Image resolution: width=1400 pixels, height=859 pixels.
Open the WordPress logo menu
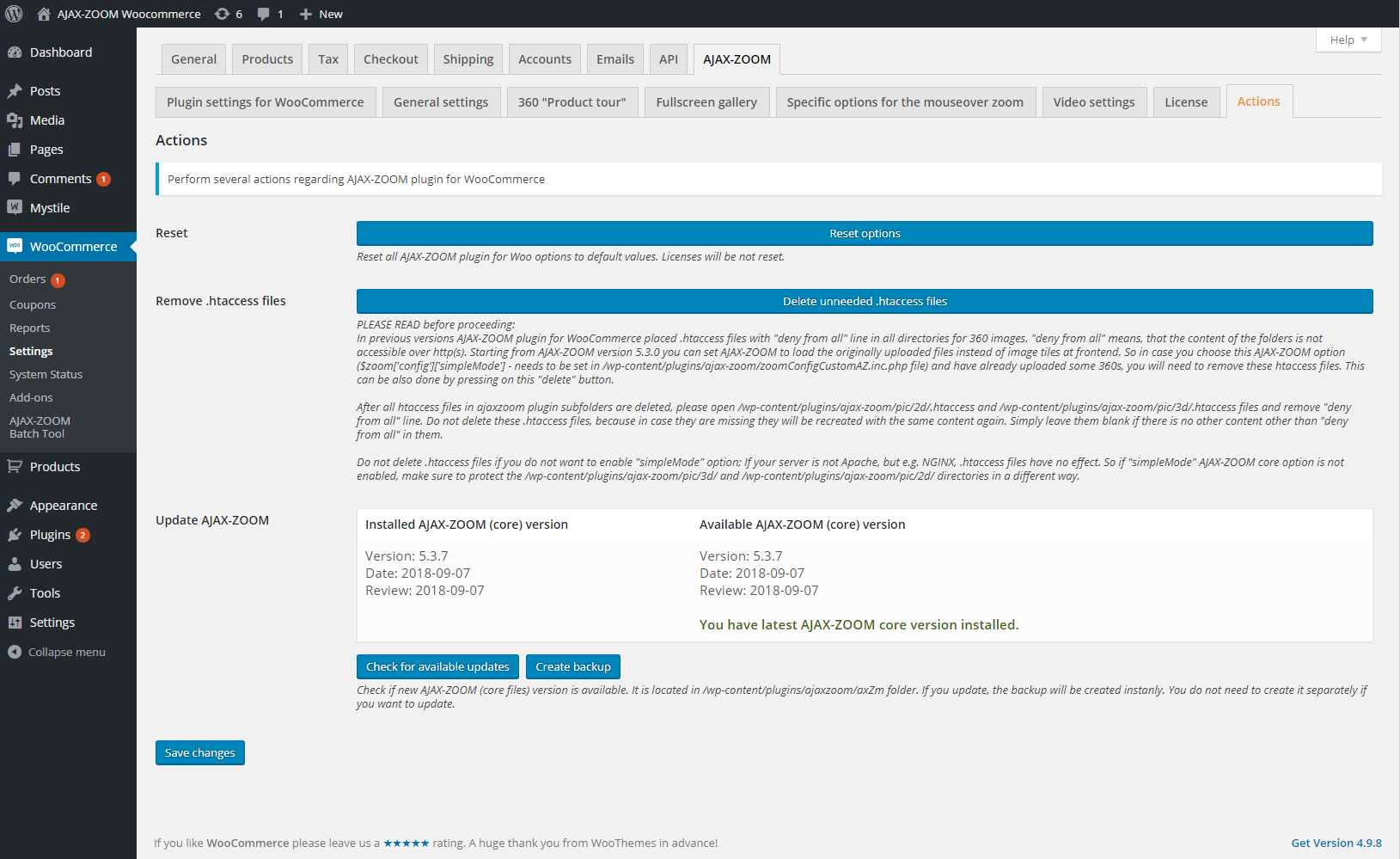pyautogui.click(x=14, y=14)
